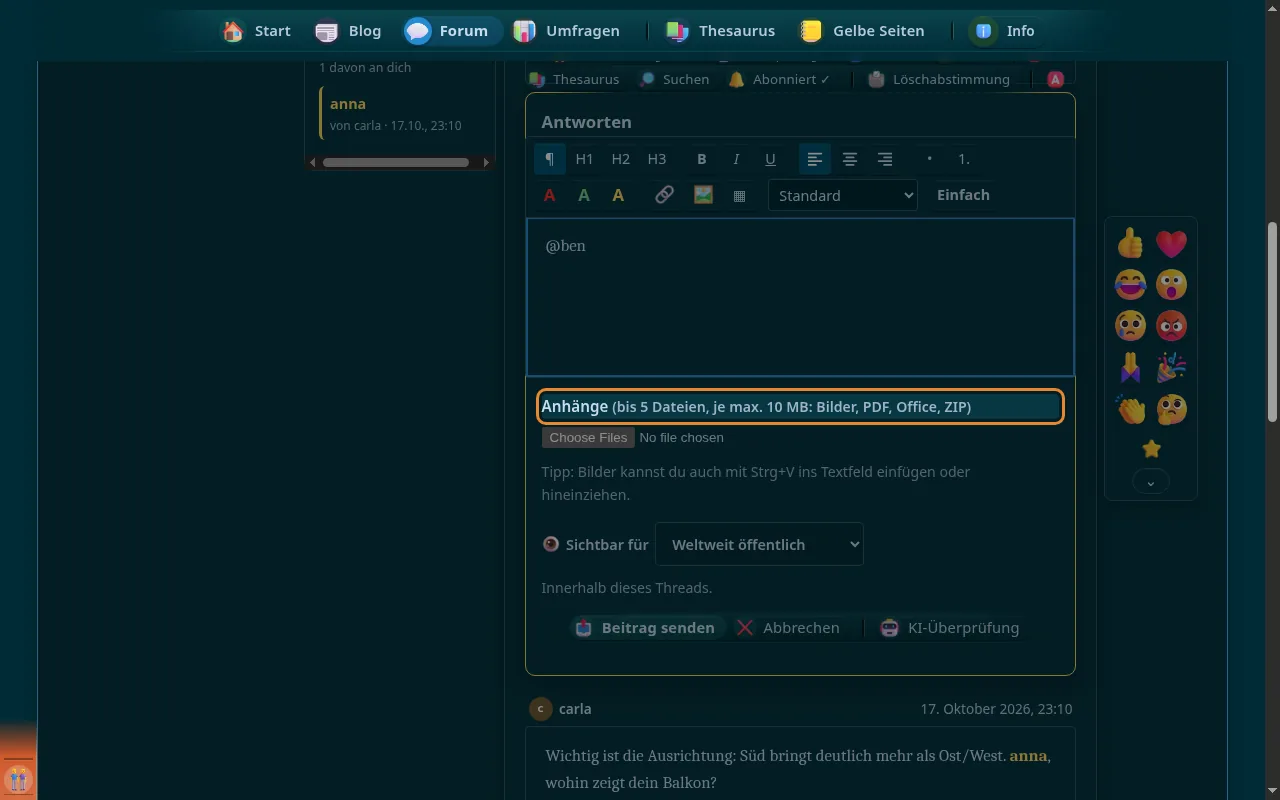
Task: Send the post with Beitrag senden
Action: tap(647, 628)
